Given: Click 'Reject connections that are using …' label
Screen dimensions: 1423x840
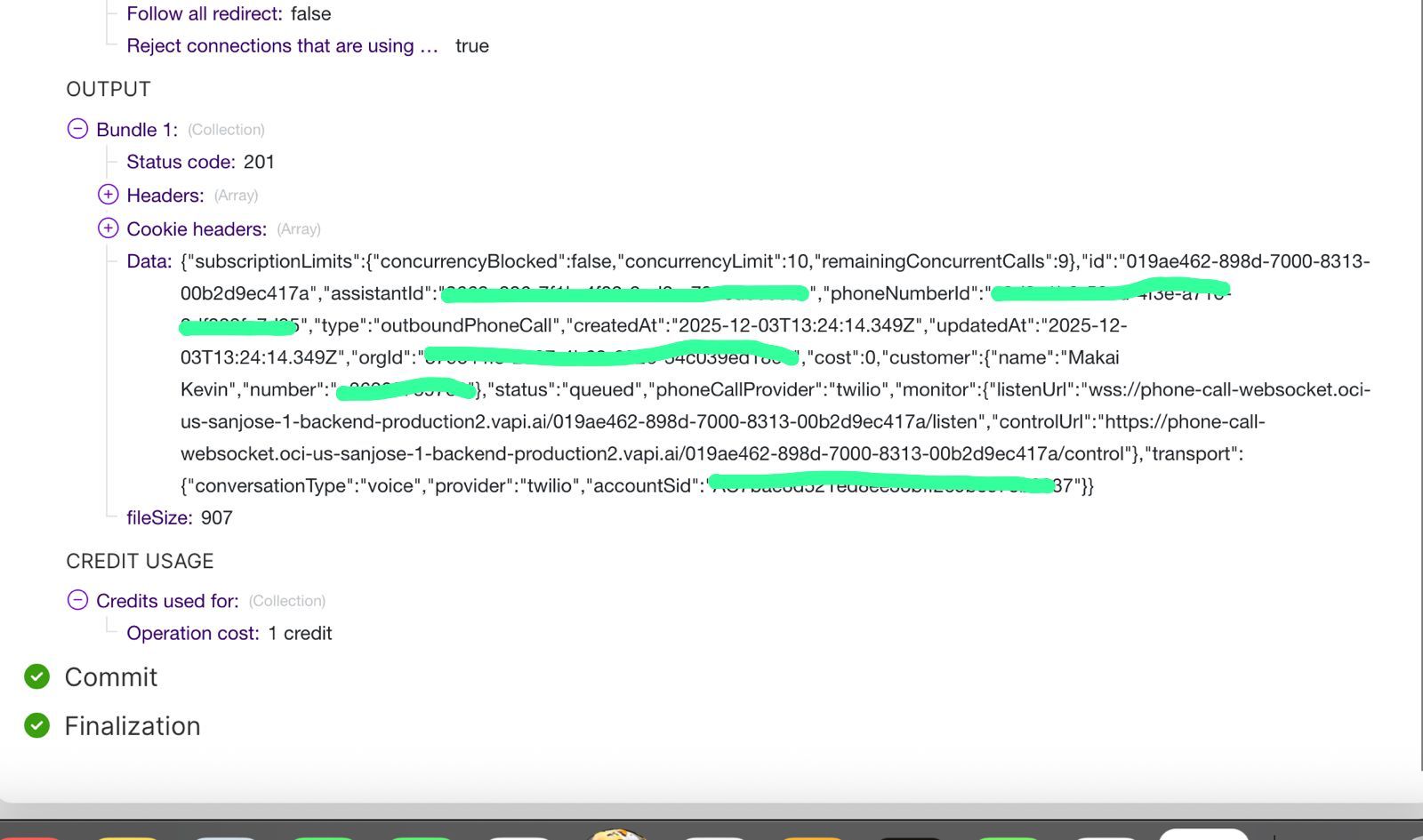Looking at the screenshot, I should pyautogui.click(x=283, y=46).
